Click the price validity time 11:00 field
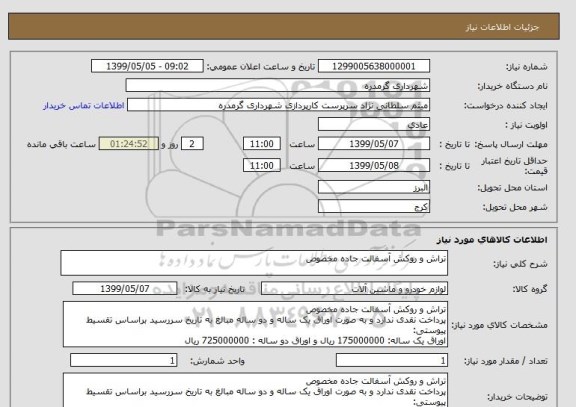Viewport: 576px width, 407px height. point(262,165)
